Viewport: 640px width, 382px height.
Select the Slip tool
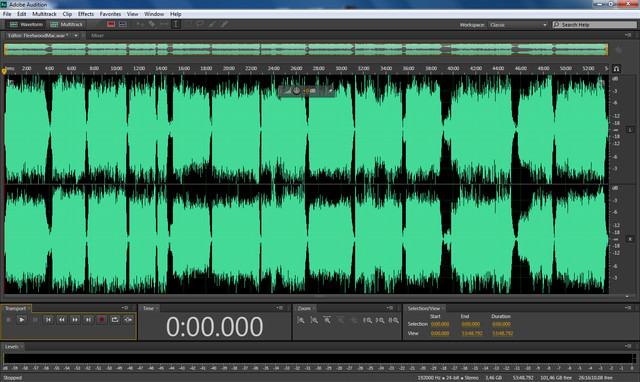[164, 24]
